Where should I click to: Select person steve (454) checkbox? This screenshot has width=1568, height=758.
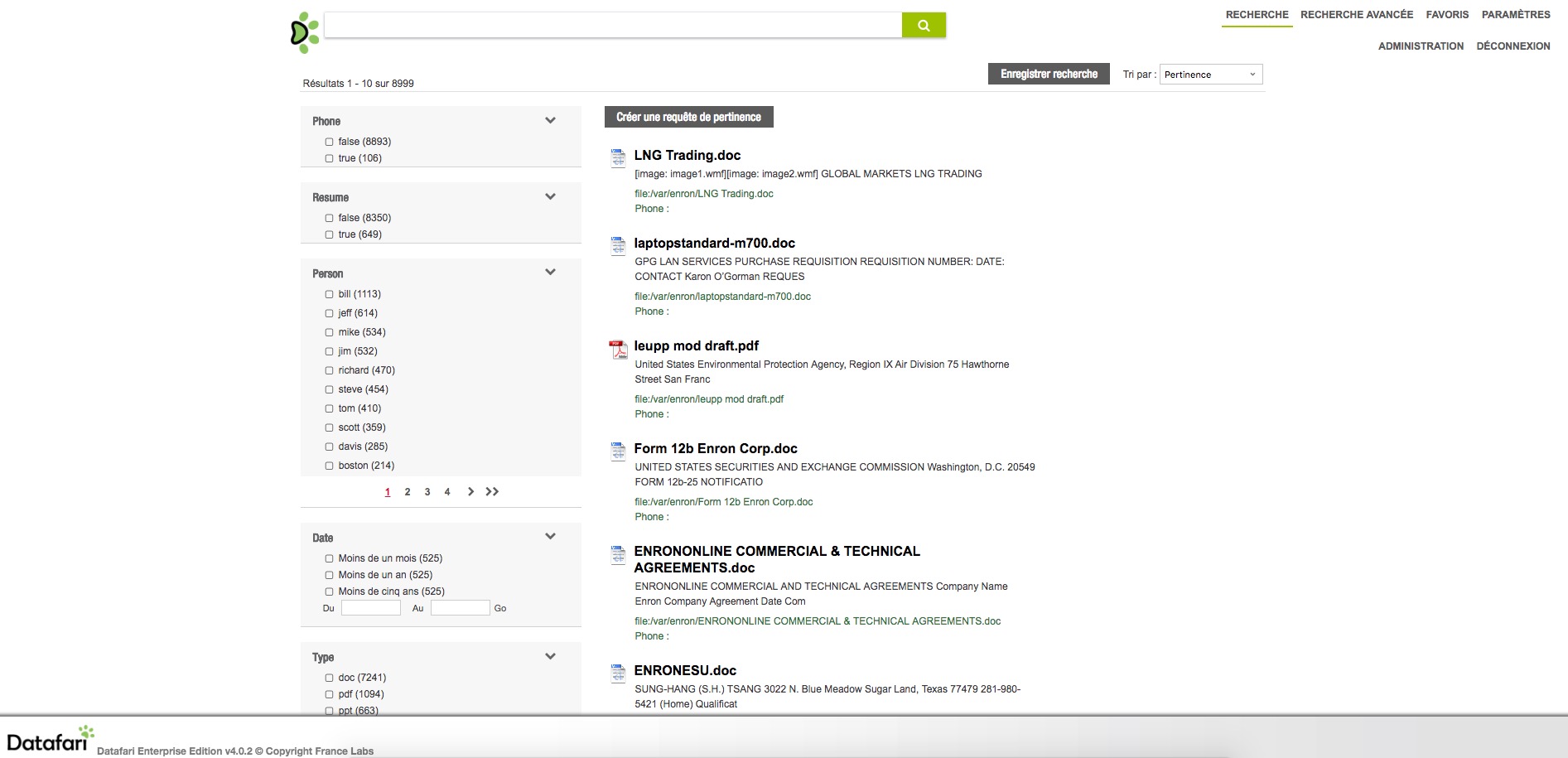click(329, 389)
